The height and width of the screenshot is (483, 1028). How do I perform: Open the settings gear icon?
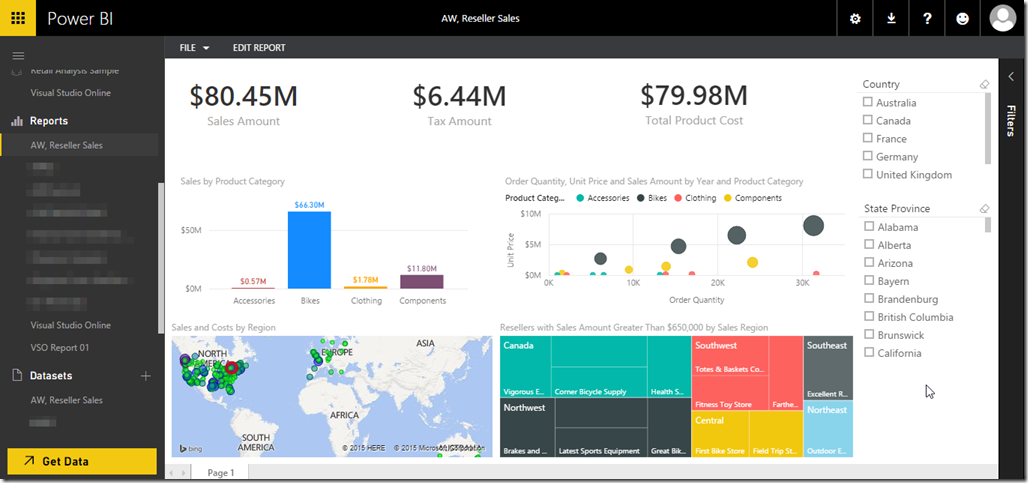(855, 18)
